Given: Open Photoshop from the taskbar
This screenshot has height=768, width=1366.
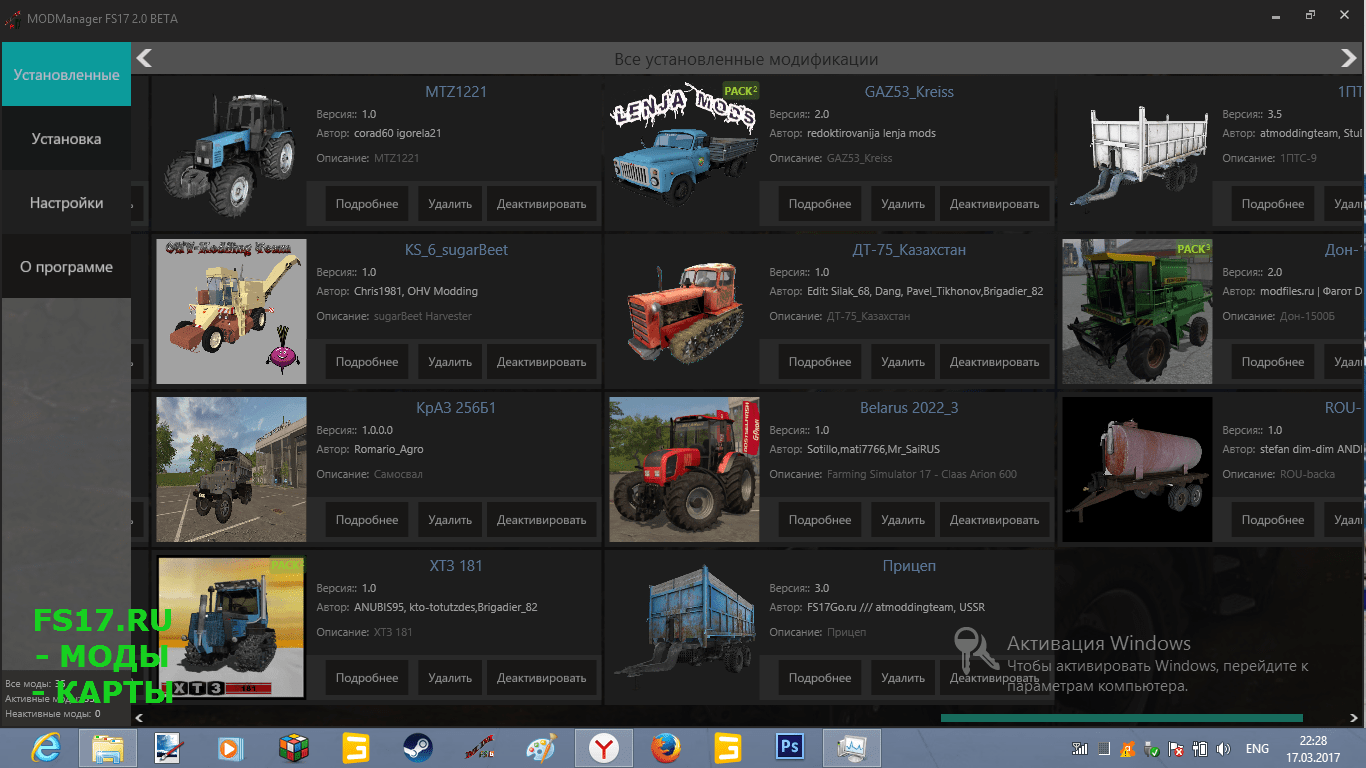Looking at the screenshot, I should point(789,748).
